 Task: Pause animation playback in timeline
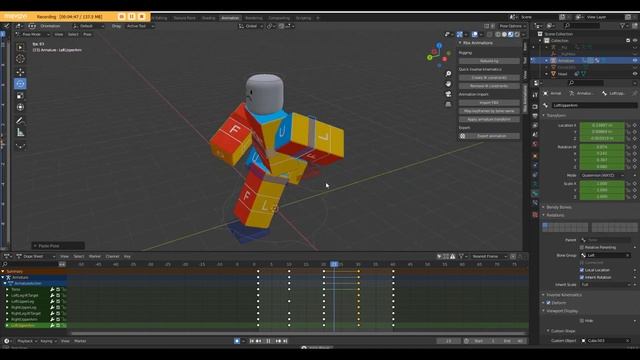269,341
